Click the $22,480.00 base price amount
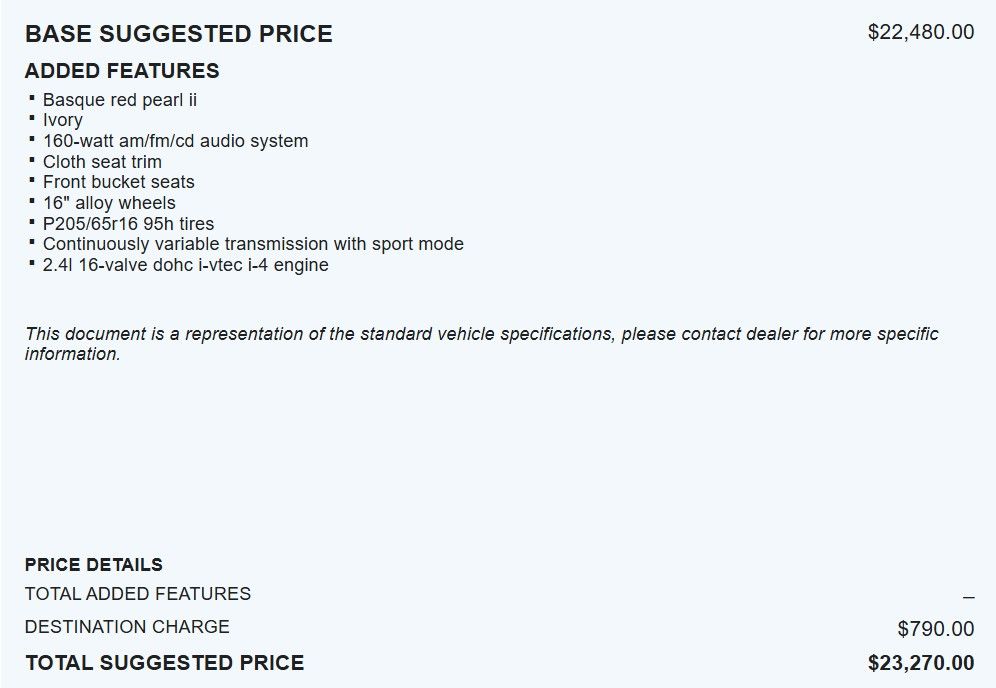This screenshot has width=996, height=688. 920,32
